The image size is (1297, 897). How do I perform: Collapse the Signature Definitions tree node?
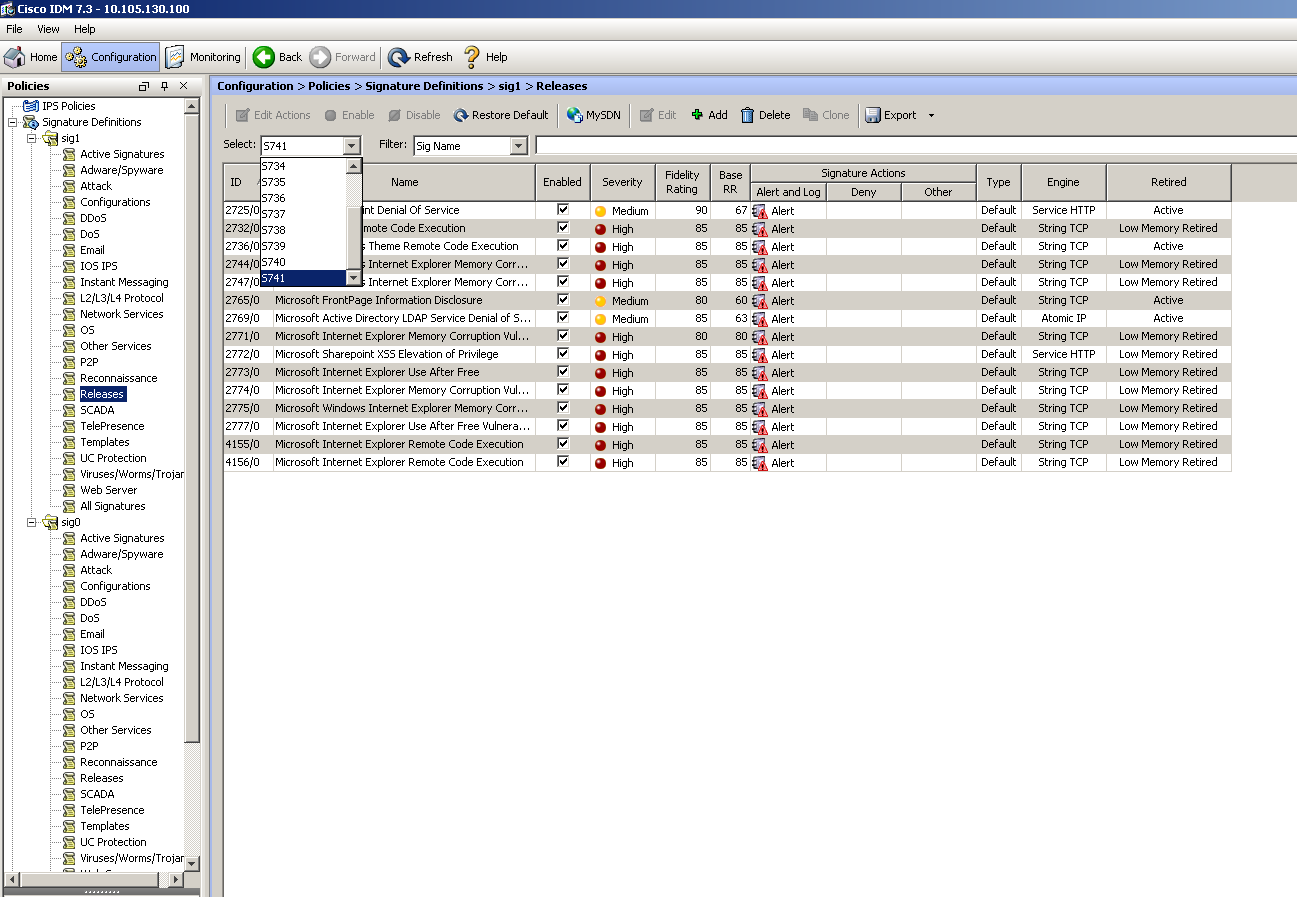[x=13, y=122]
